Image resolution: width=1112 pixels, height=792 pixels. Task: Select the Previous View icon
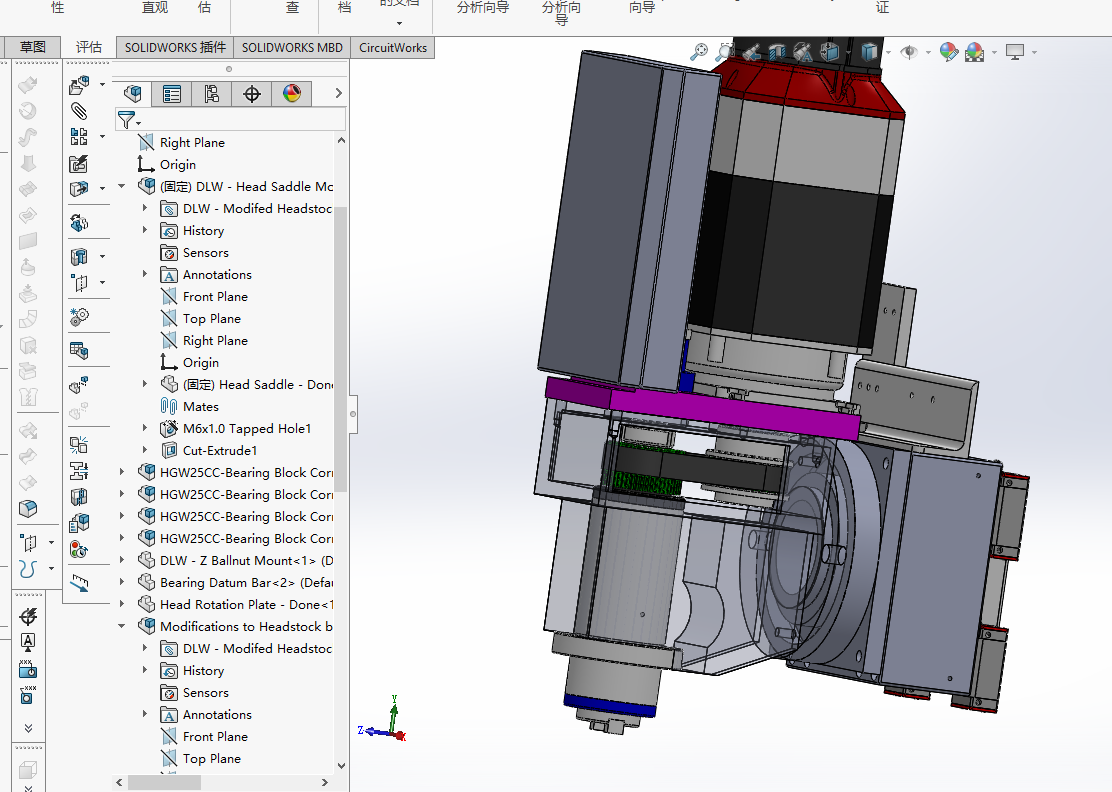751,52
